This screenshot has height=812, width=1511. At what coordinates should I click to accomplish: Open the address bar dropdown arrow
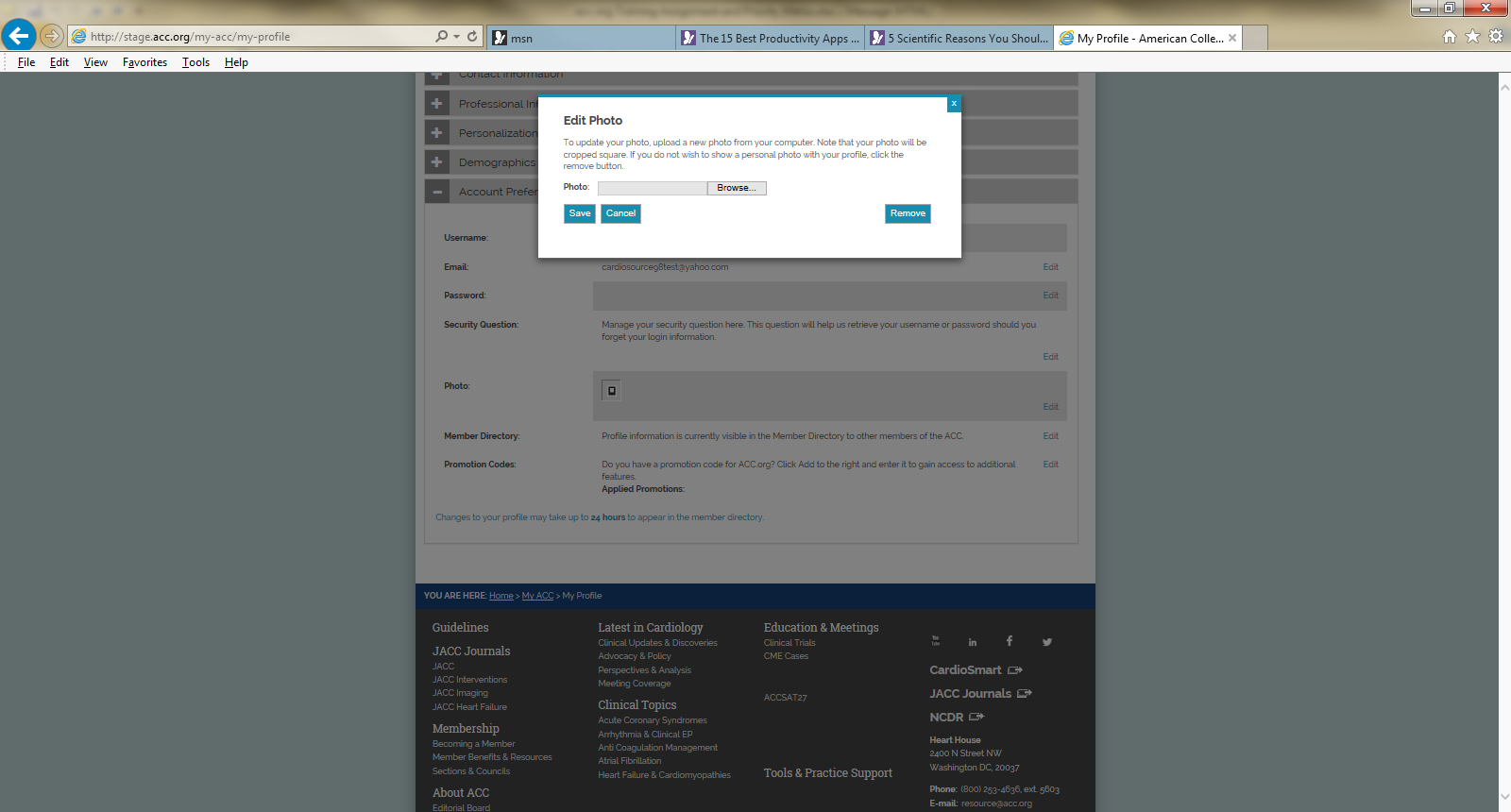[457, 37]
